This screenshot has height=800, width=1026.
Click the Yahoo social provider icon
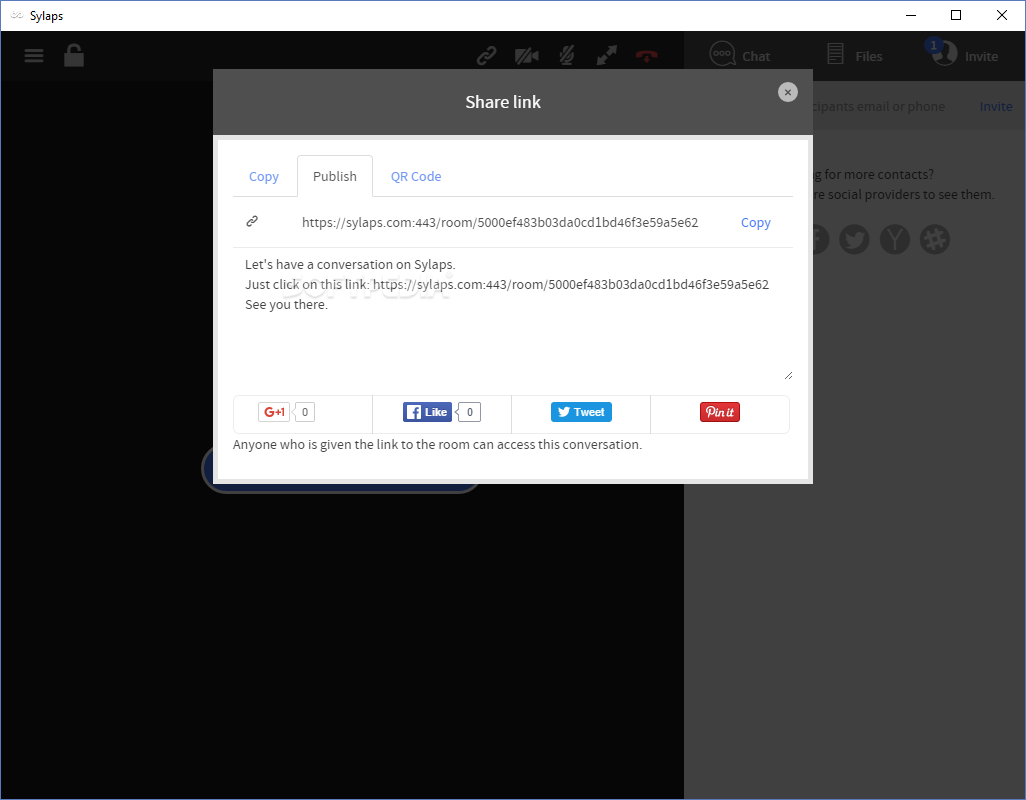pyautogui.click(x=894, y=239)
